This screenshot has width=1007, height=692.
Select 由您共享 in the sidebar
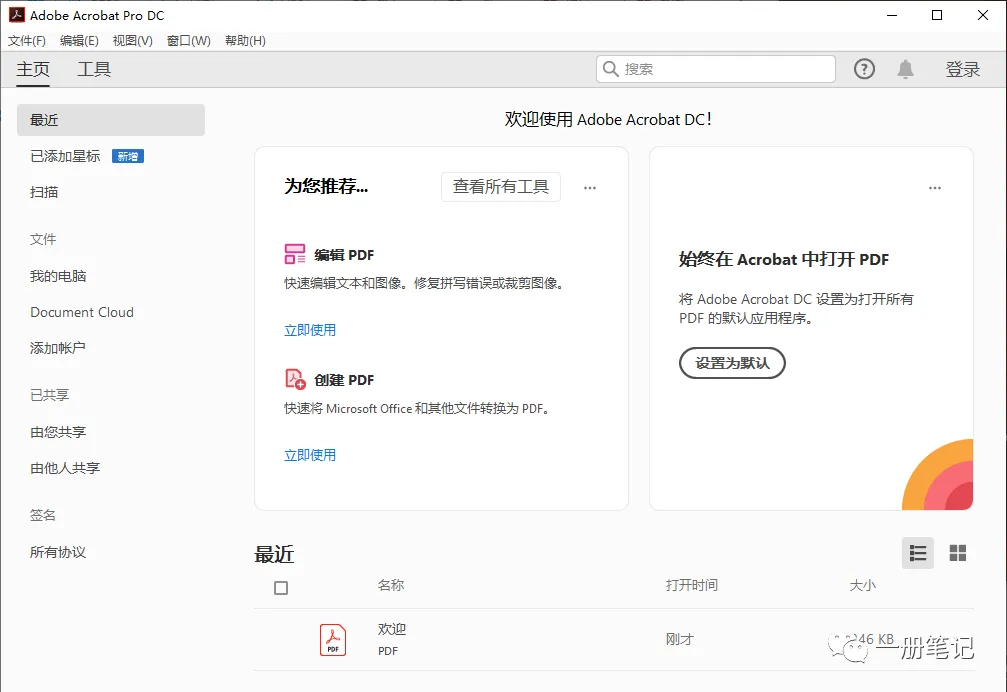(58, 432)
